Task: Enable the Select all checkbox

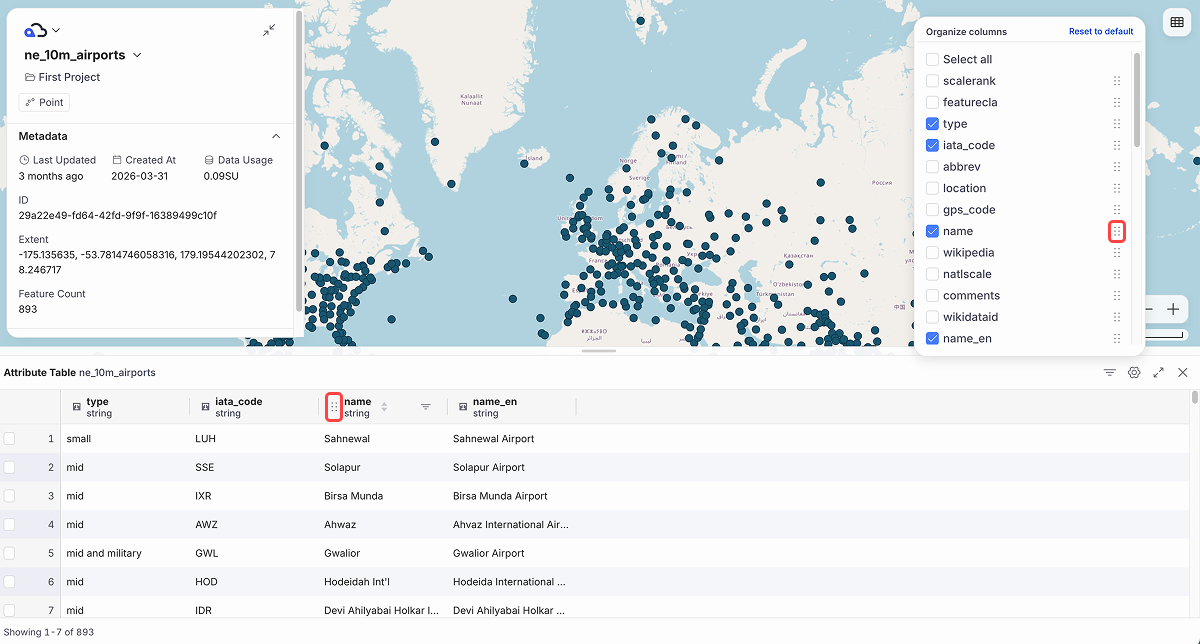Action: coord(932,59)
